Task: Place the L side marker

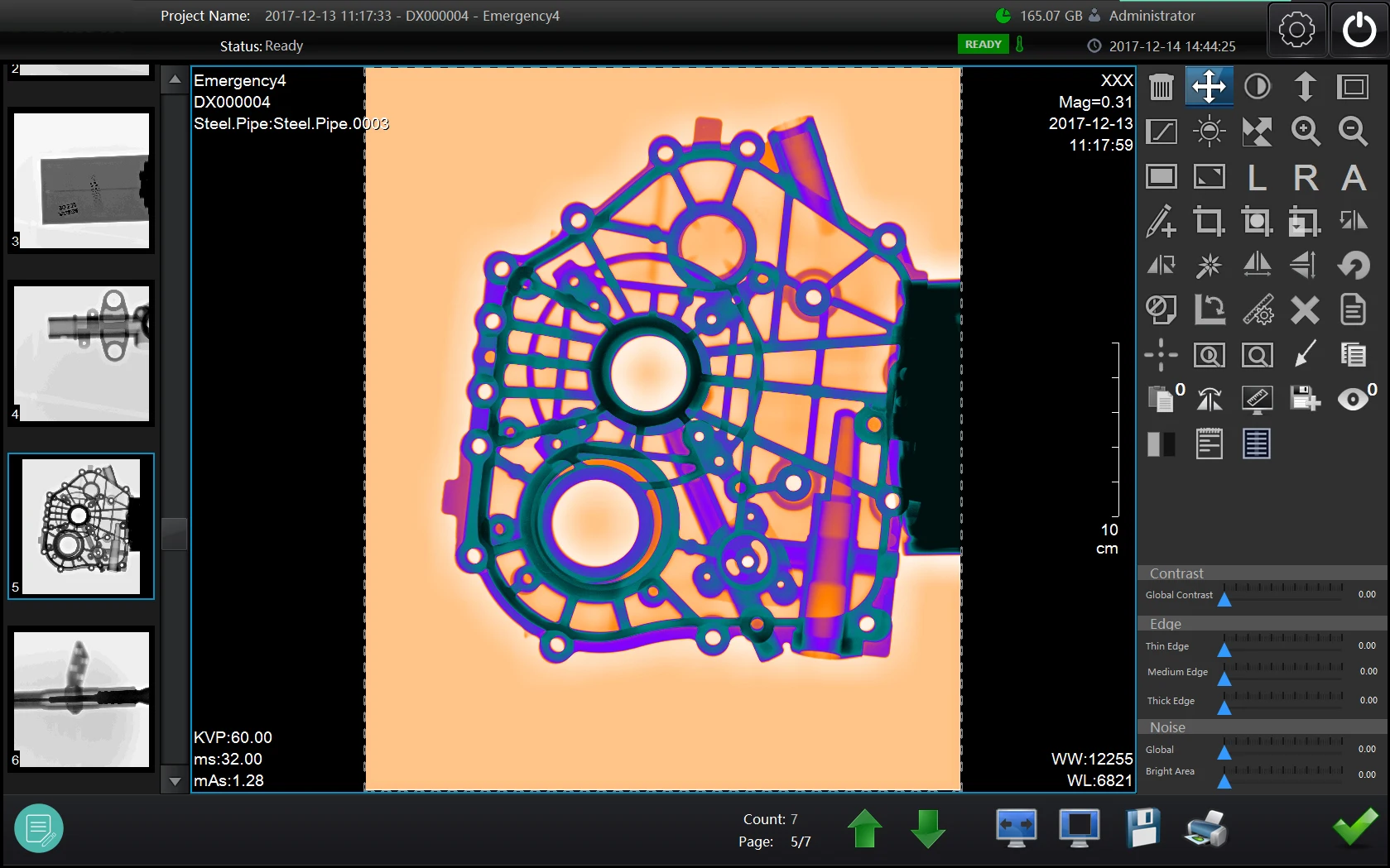Action: click(1258, 177)
